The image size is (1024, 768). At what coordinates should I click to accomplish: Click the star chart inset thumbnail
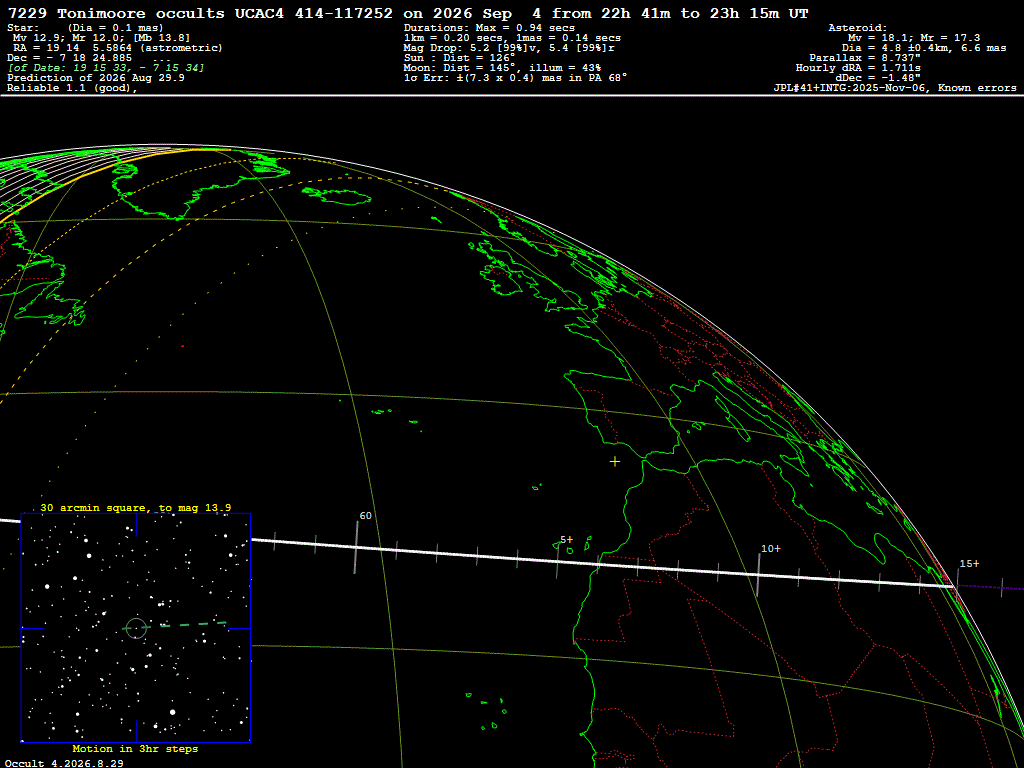[136, 628]
